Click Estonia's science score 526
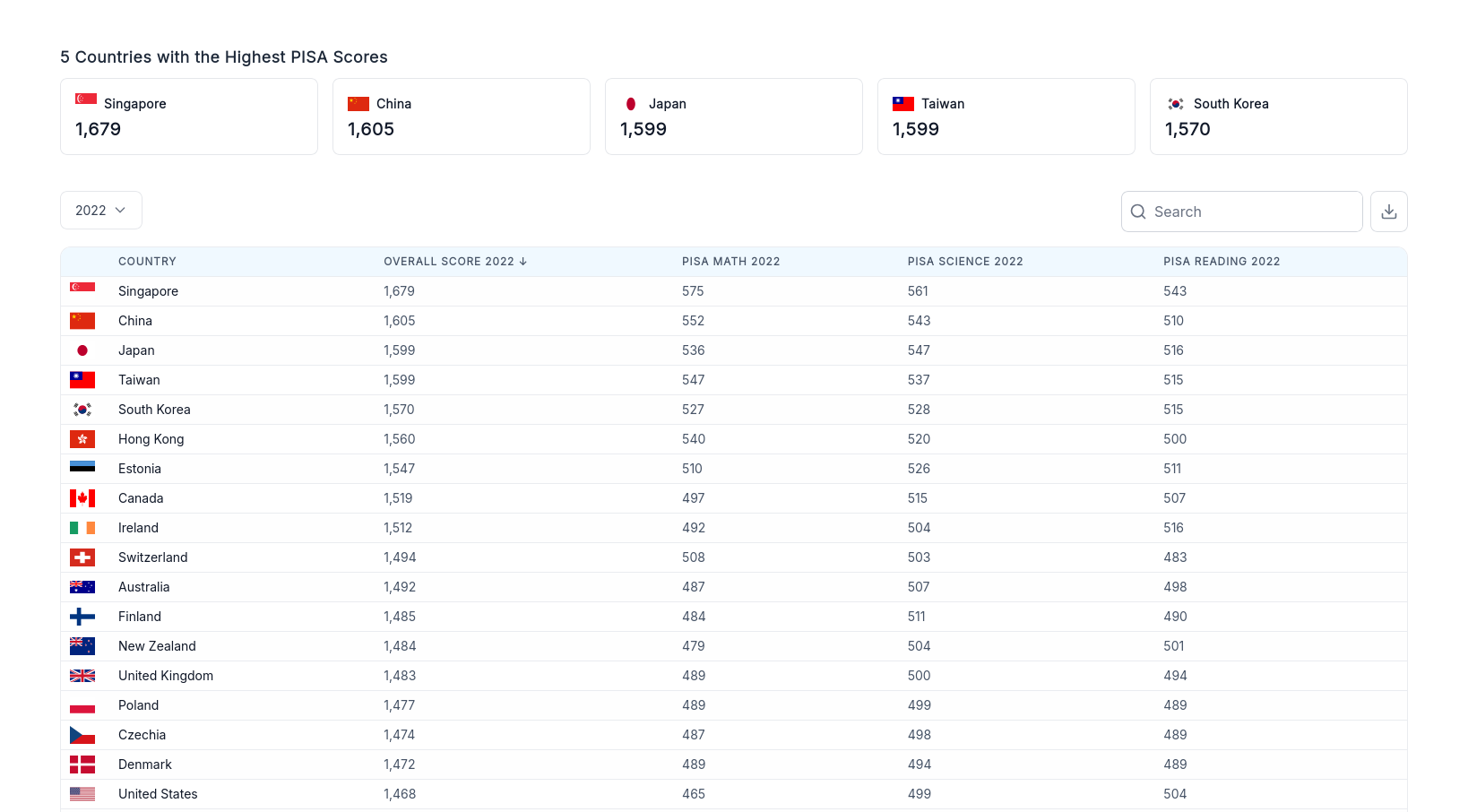The image size is (1468, 812). point(919,469)
